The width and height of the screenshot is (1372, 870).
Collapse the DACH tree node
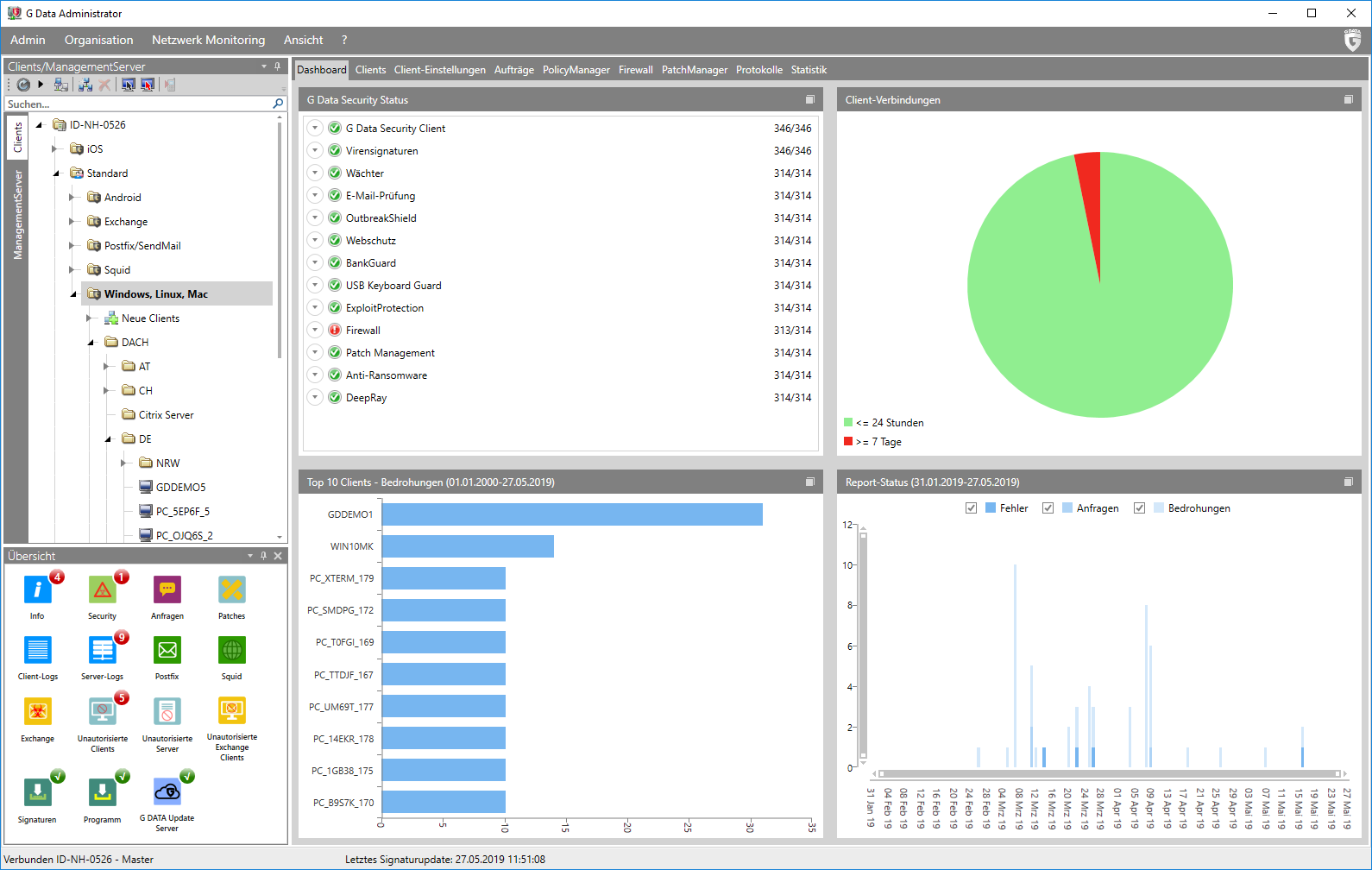(91, 343)
